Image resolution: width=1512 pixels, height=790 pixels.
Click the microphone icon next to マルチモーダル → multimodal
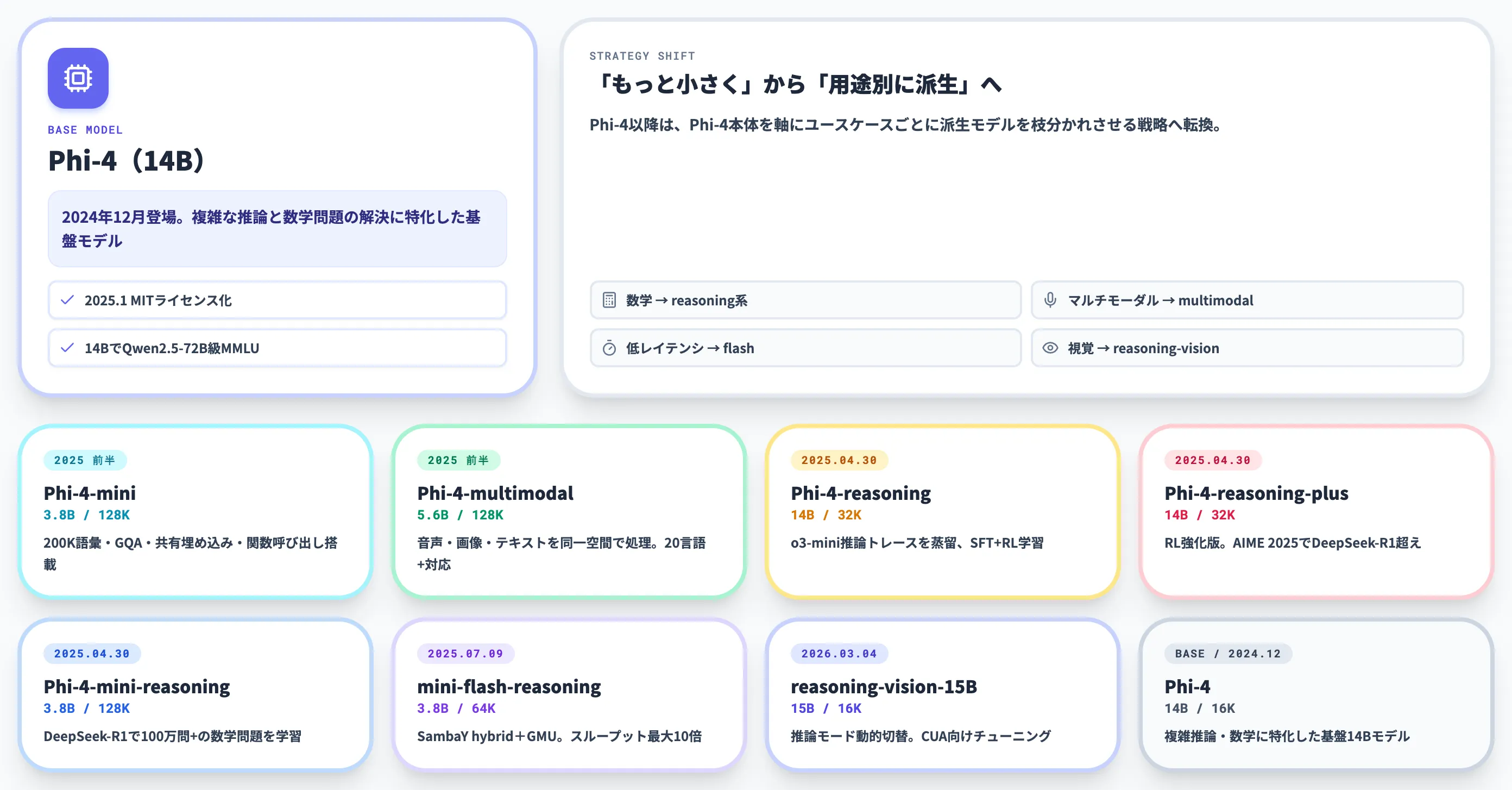(1050, 300)
